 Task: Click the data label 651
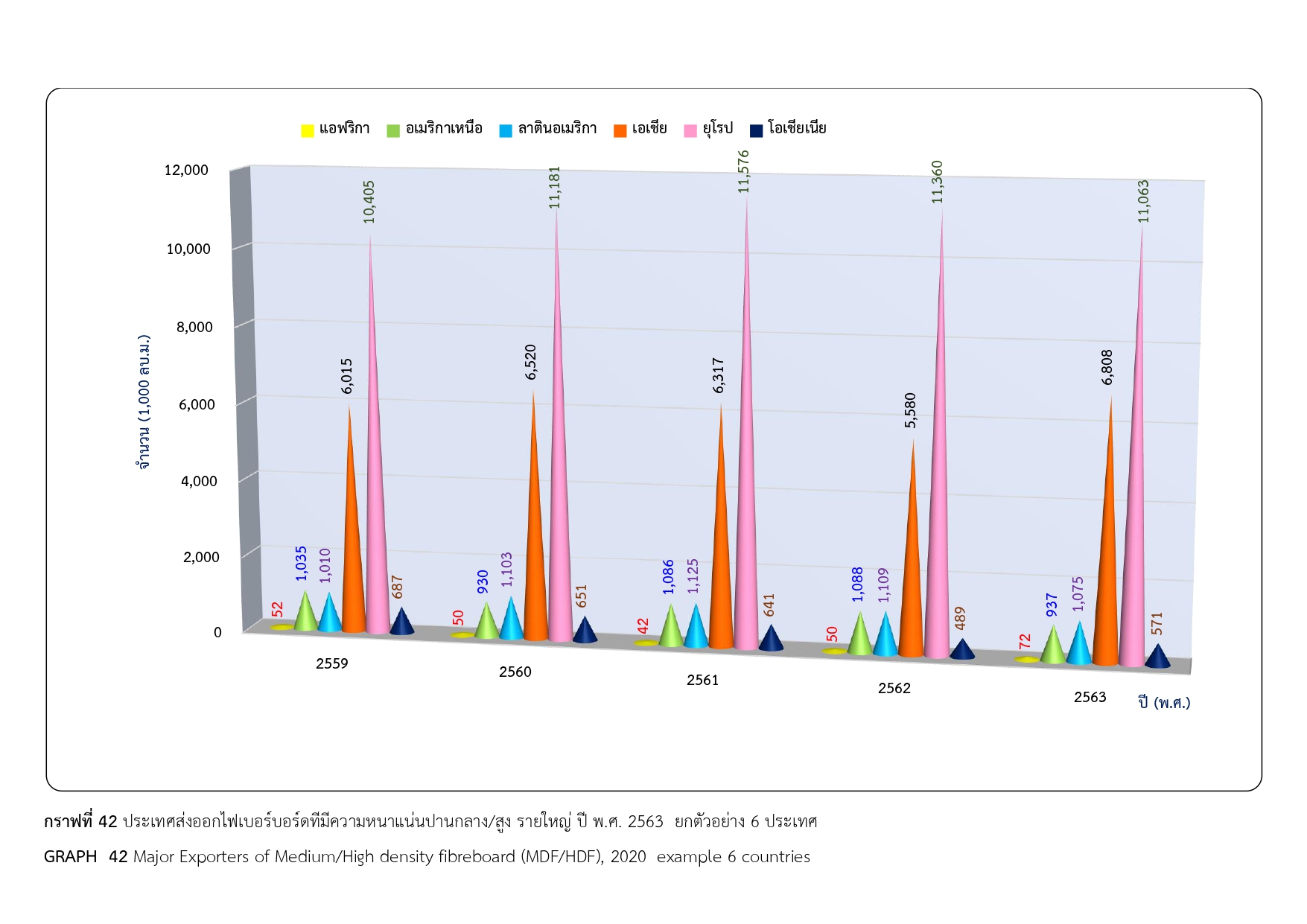[x=582, y=596]
